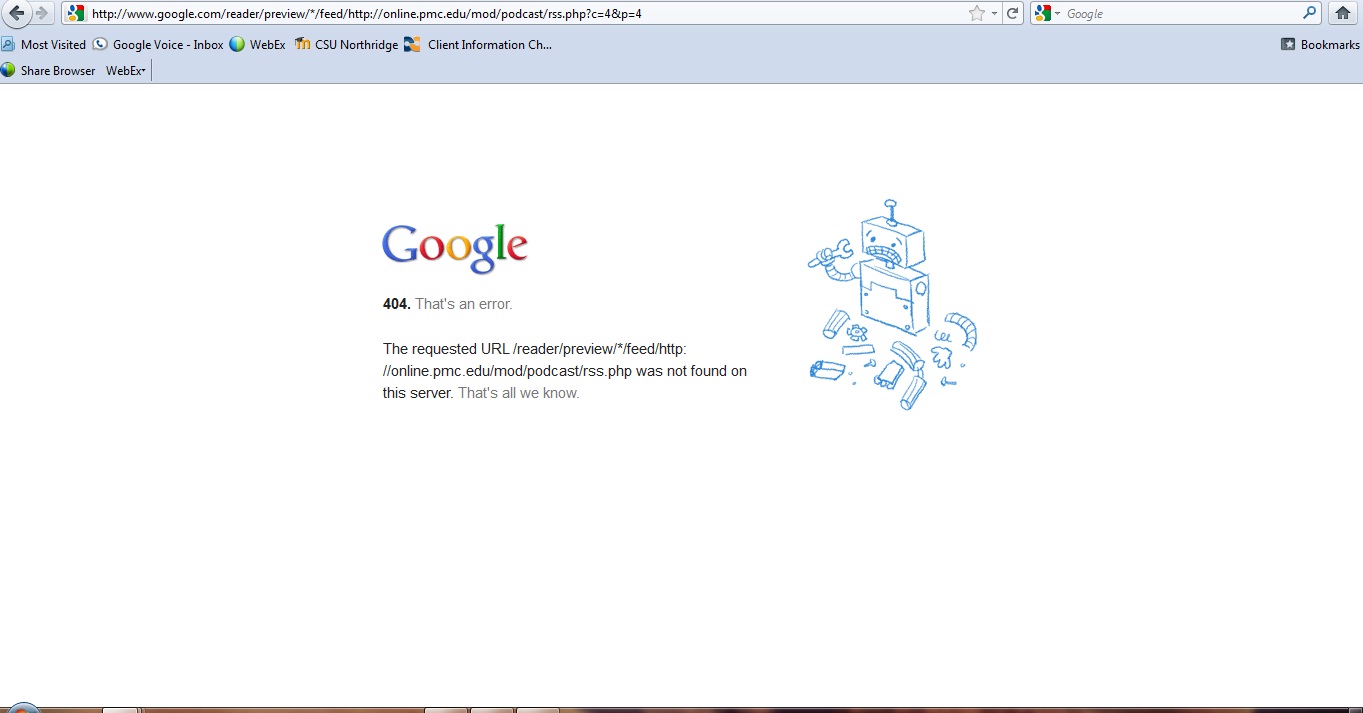Open the Bookmarks menu button
Screen dimensions: 1363x713
click(1320, 45)
